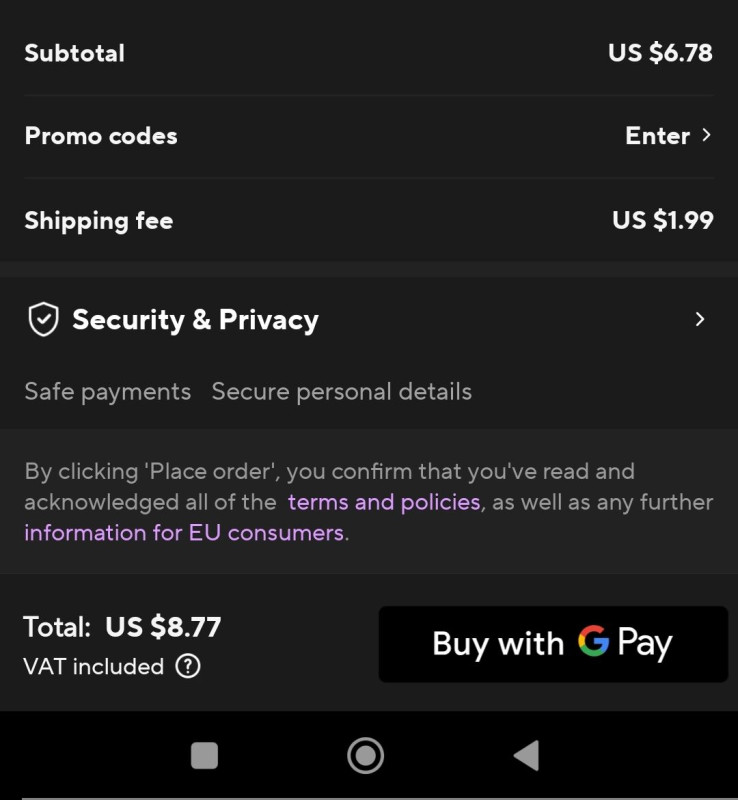
Task: Tap the VAT included label
Action: [x=93, y=667]
